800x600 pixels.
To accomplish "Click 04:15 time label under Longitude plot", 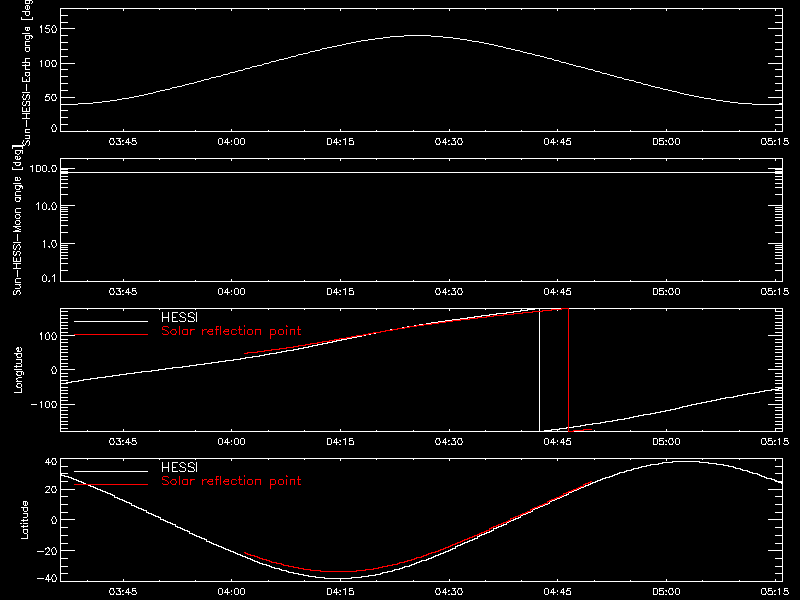I will coord(340,441).
